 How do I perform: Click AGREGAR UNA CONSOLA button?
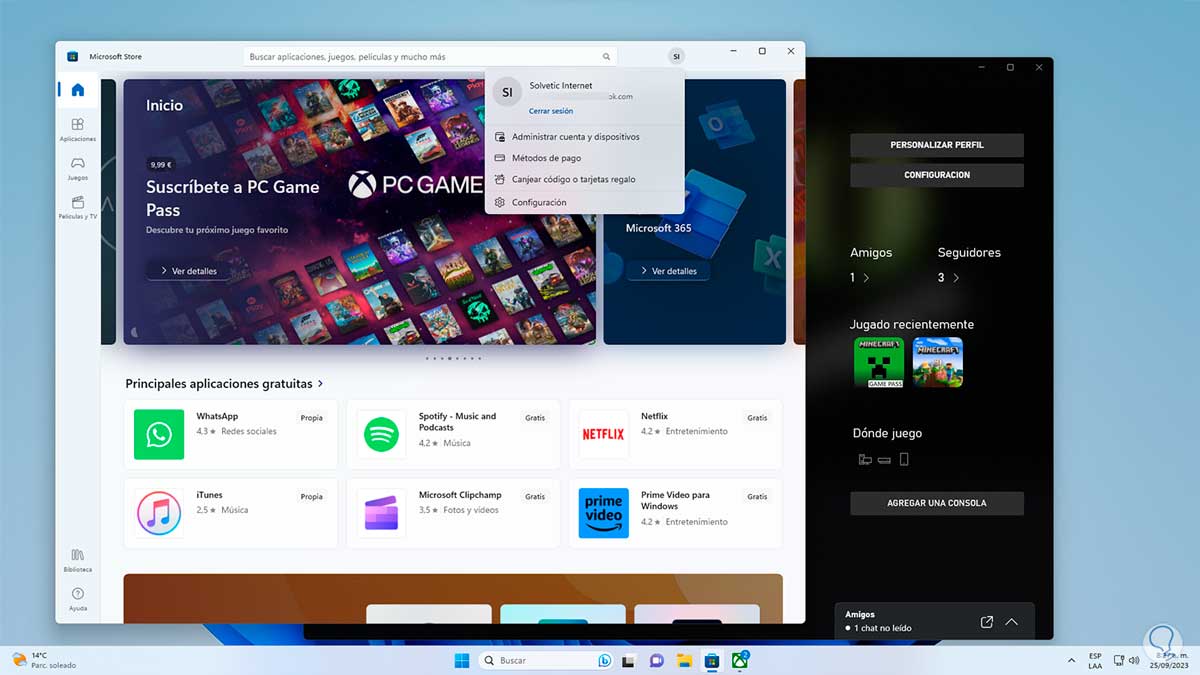pyautogui.click(x=937, y=503)
